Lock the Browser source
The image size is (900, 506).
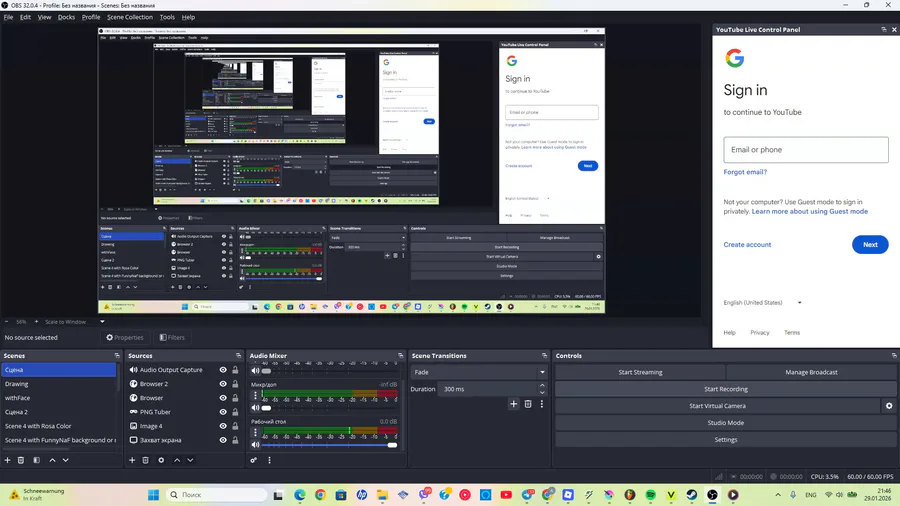pyautogui.click(x=235, y=398)
